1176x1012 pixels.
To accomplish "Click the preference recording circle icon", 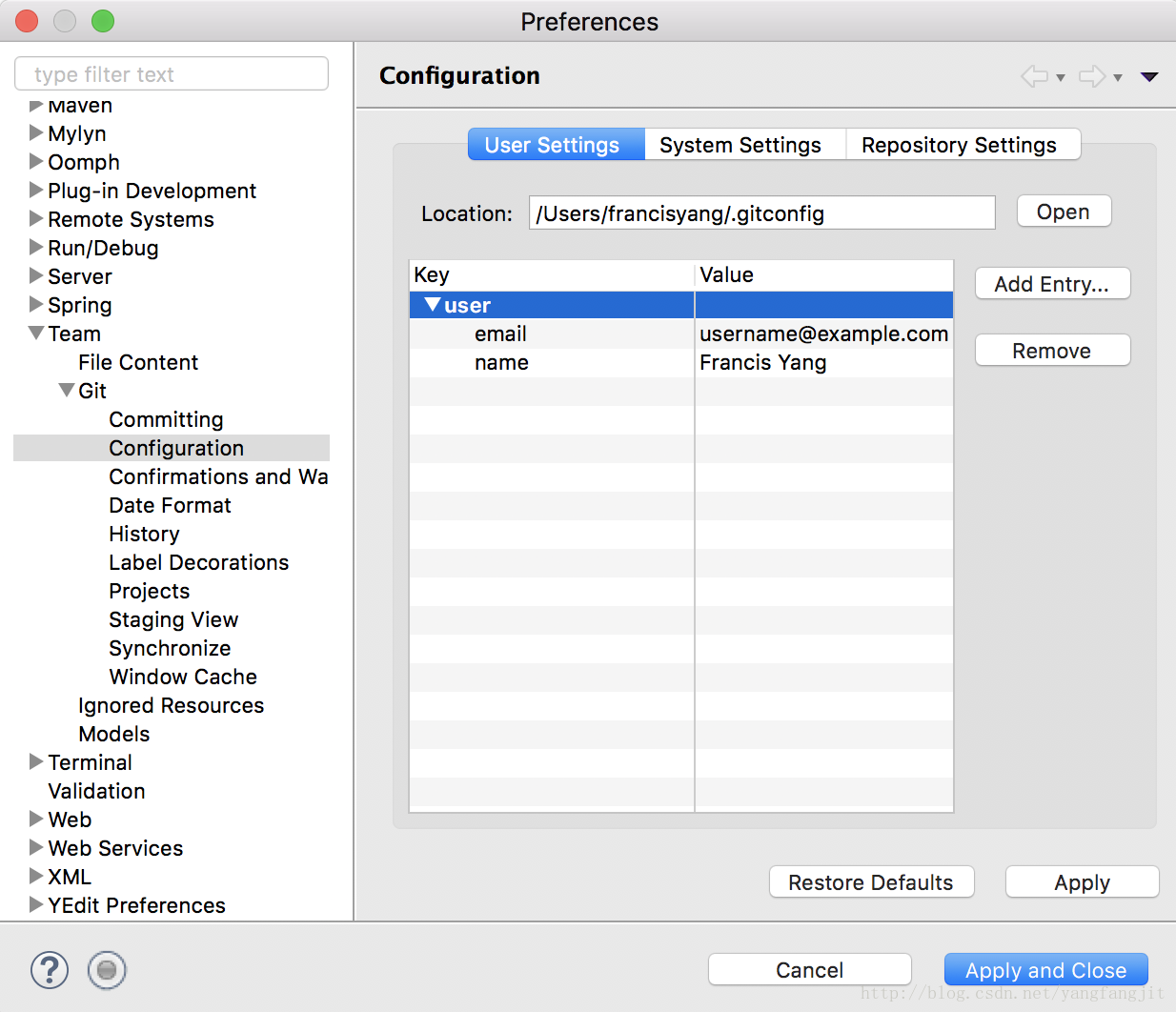I will [x=107, y=970].
